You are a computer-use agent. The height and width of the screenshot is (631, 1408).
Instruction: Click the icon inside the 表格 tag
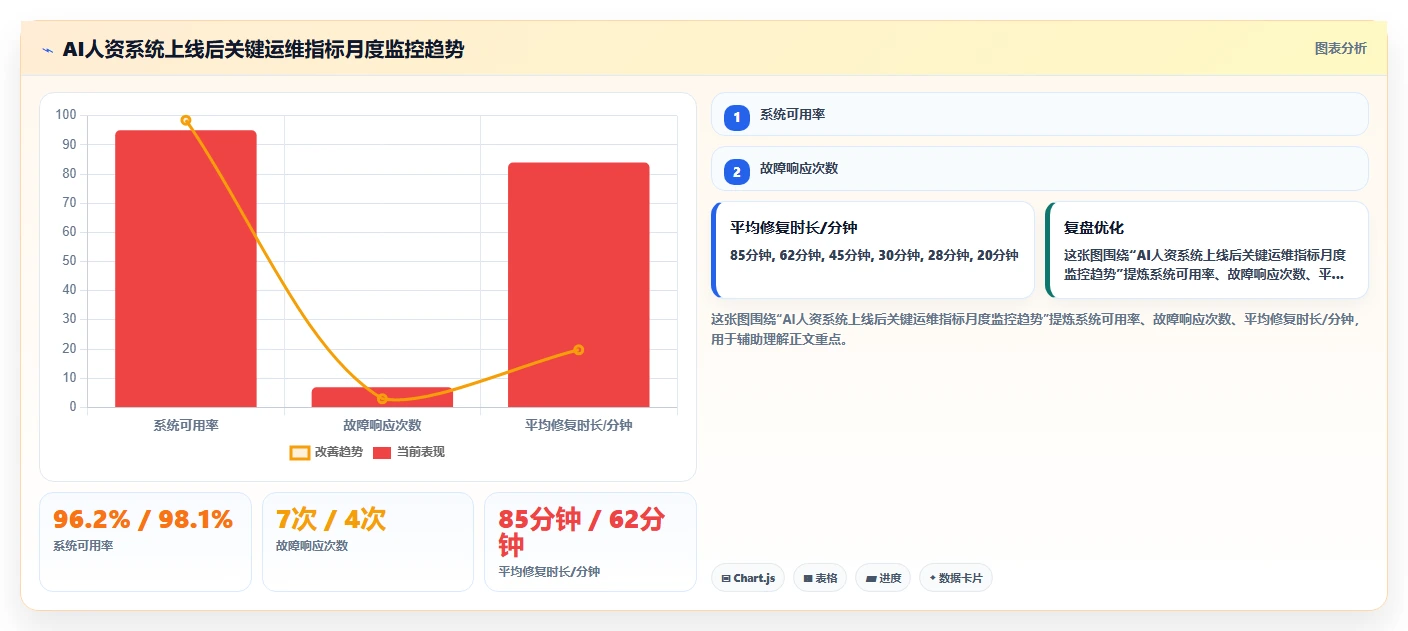click(807, 578)
